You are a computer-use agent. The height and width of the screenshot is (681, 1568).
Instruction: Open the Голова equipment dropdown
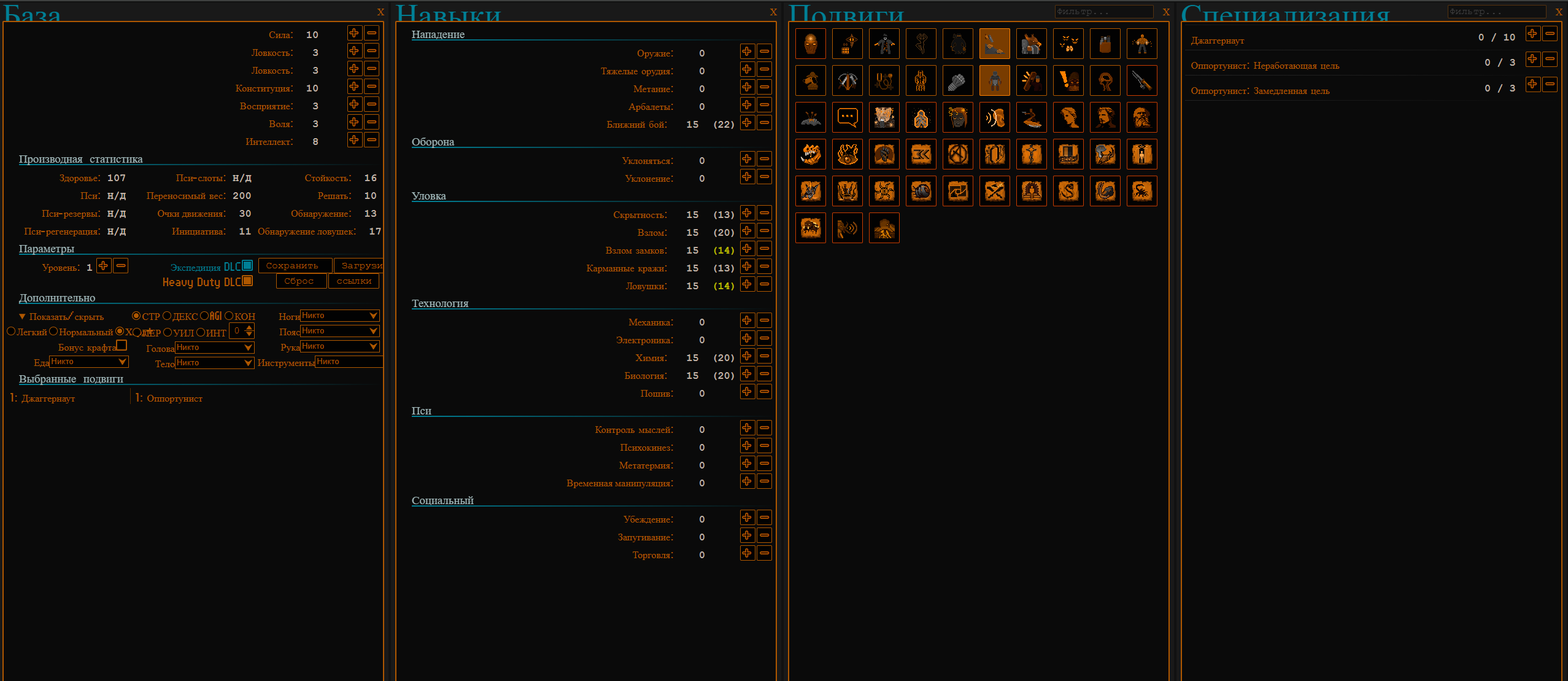pos(214,348)
